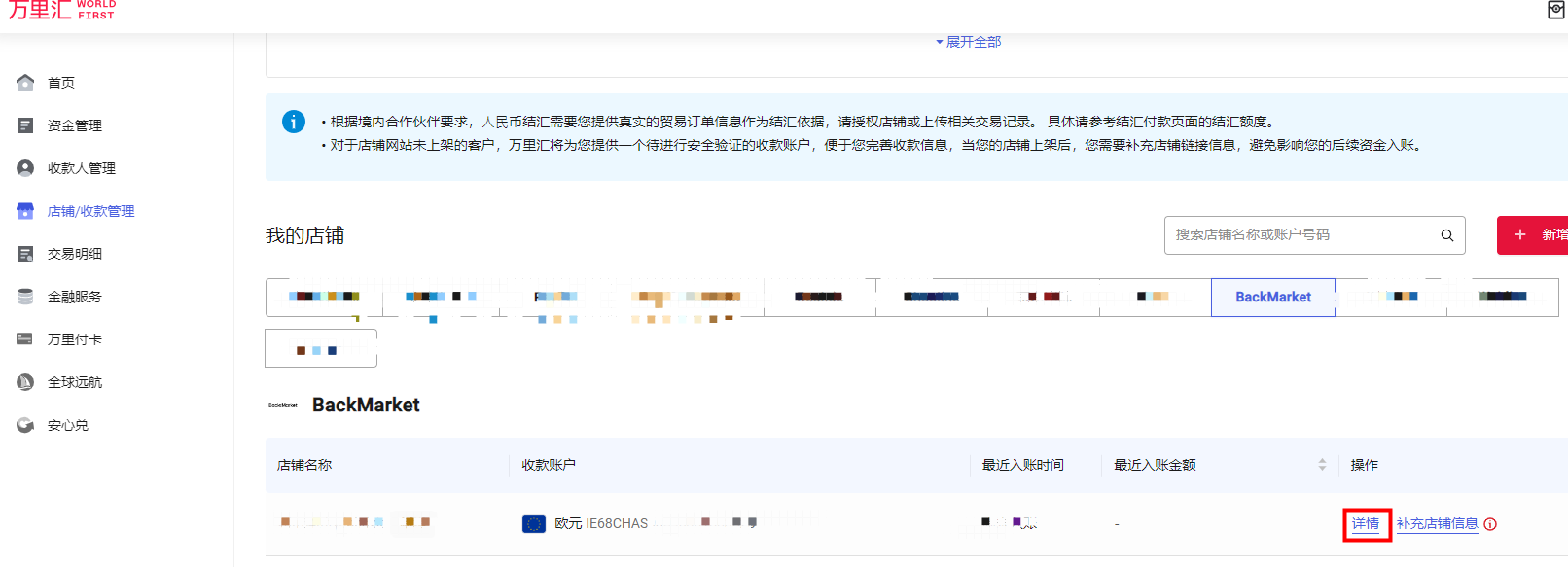Click info icon beside 补充店铺信息
This screenshot has width=1568, height=567.
pos(1490,524)
